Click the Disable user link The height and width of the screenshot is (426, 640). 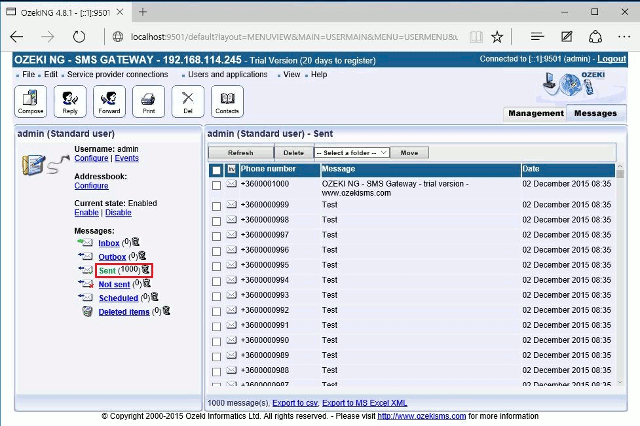pyautogui.click(x=118, y=212)
